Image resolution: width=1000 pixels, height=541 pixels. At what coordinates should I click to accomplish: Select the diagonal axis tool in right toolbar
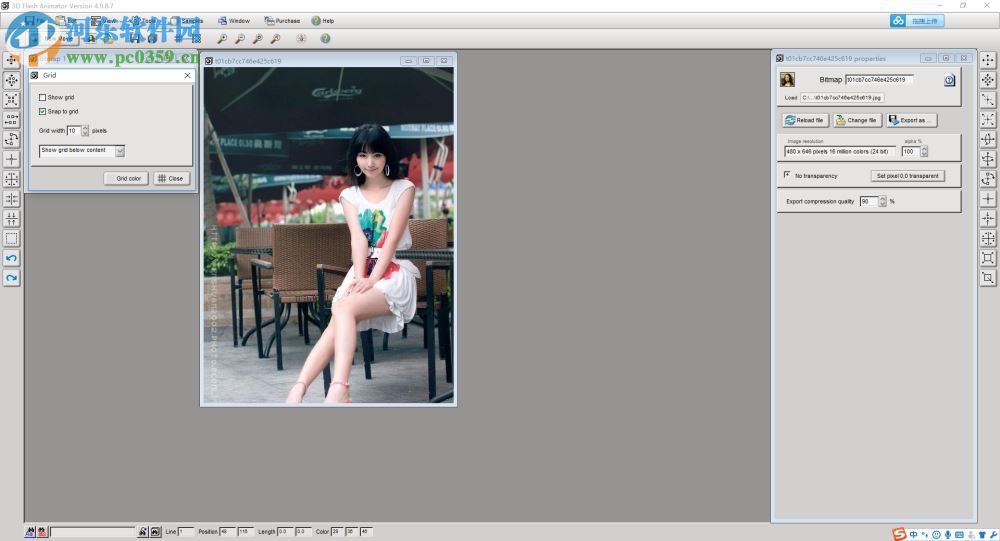(x=988, y=100)
